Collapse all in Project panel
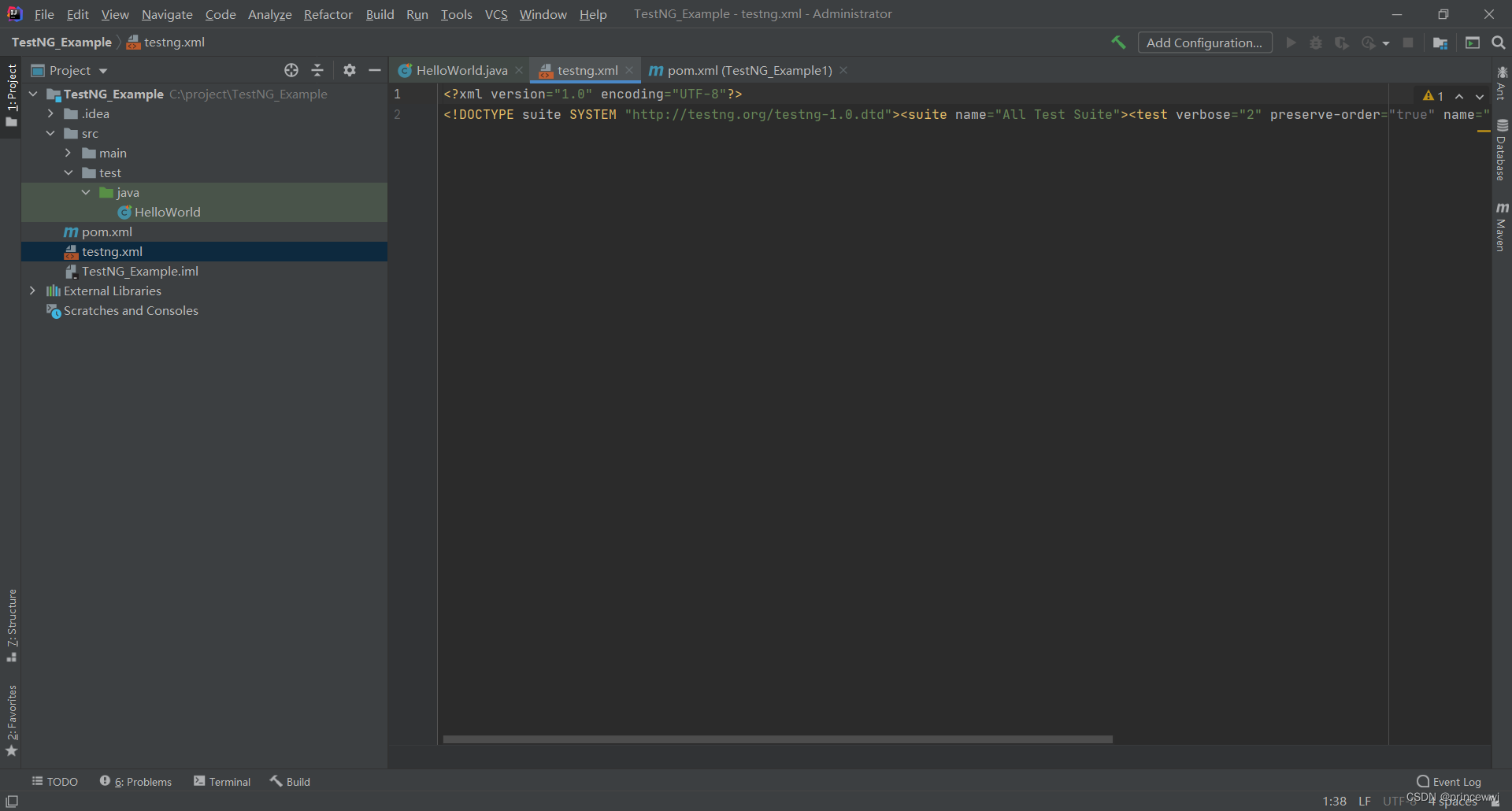Viewport: 1512px width, 811px height. pos(317,70)
